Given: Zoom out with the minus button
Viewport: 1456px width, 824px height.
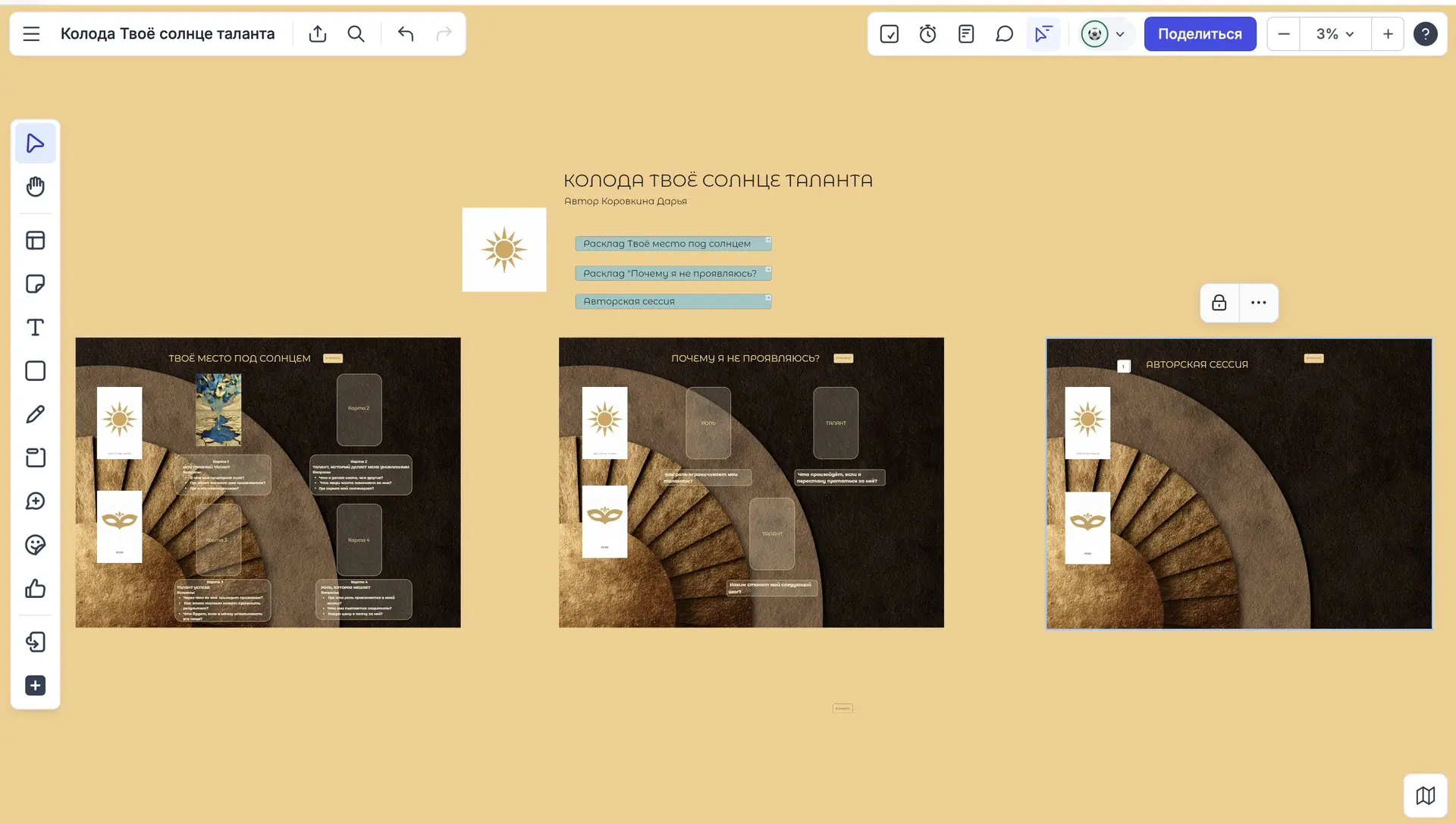Looking at the screenshot, I should 1284,34.
